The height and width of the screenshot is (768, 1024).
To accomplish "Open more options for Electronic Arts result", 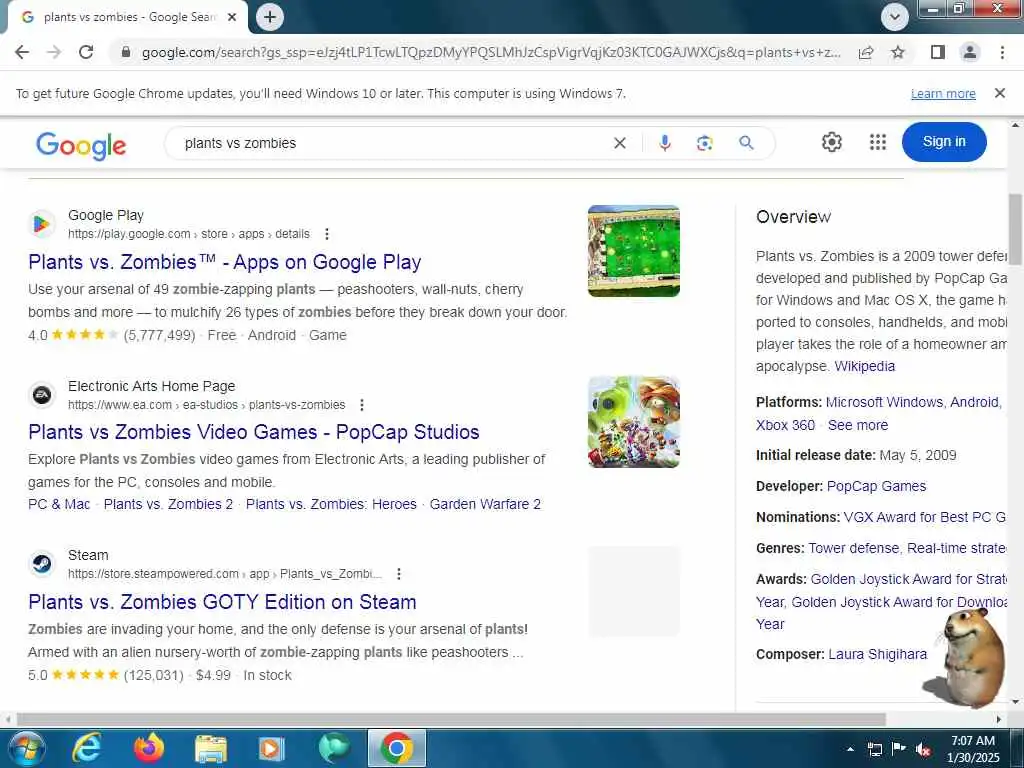I will pos(362,405).
